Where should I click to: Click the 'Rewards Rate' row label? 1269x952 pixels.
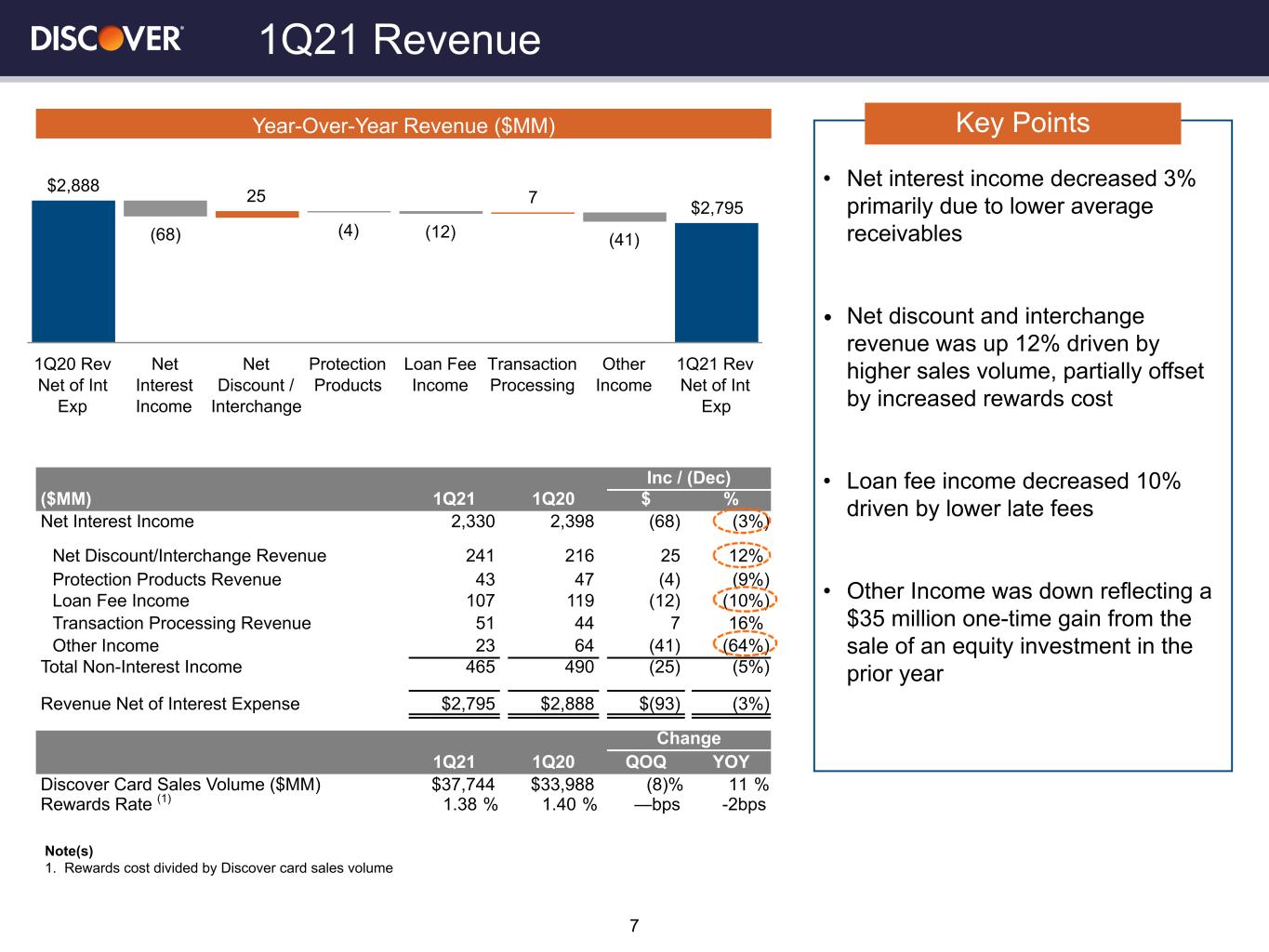pos(105,803)
